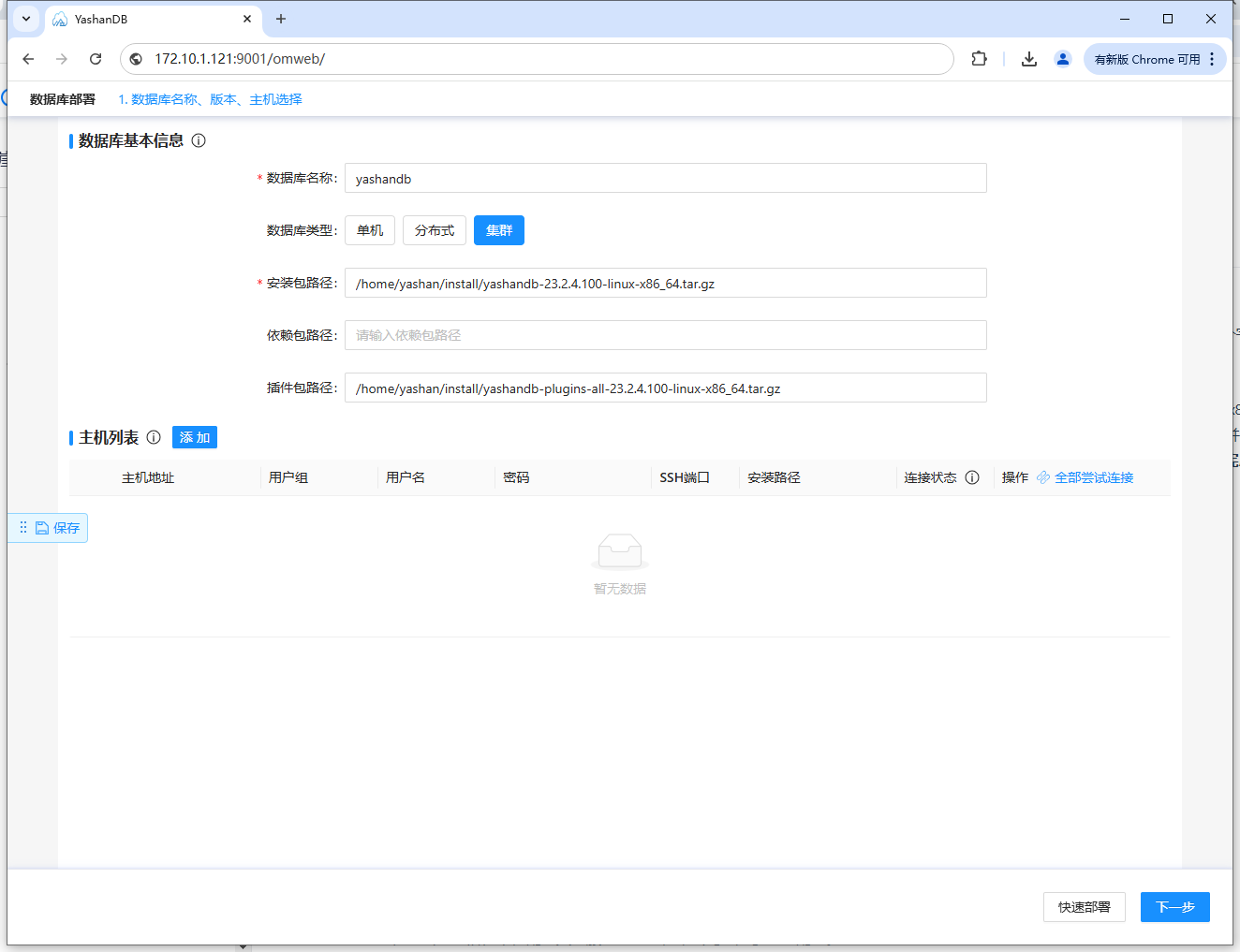The image size is (1240, 952).
Task: Open Chrome downloads icon
Action: coord(1029,59)
